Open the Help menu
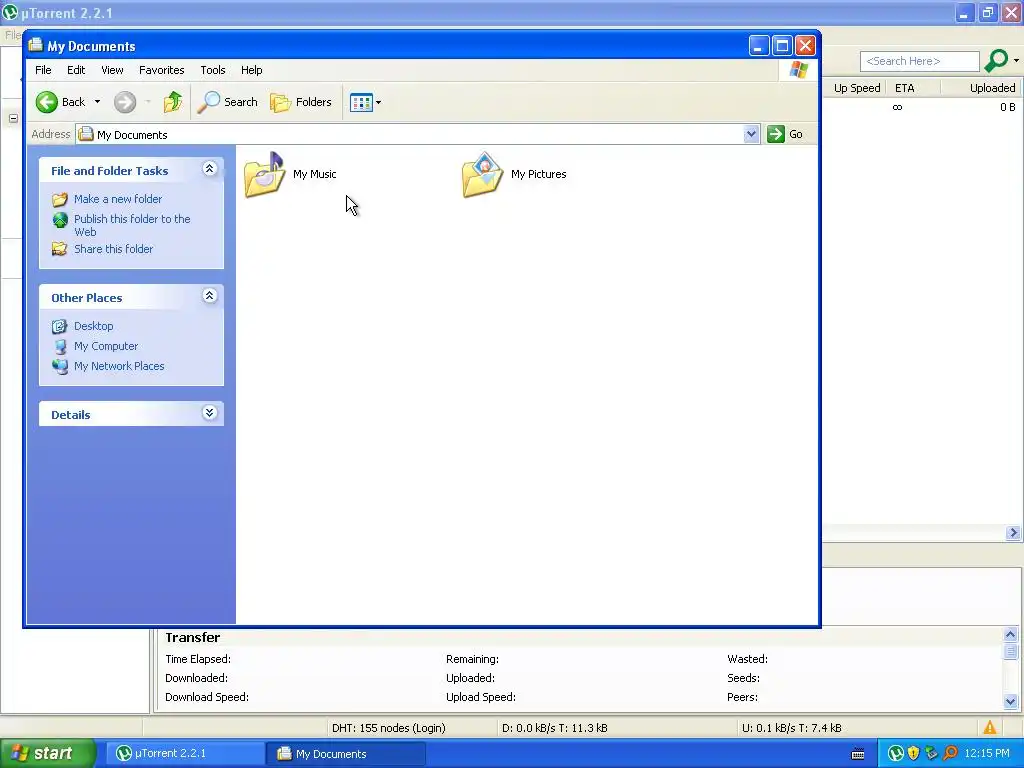This screenshot has width=1024, height=768. coord(251,70)
